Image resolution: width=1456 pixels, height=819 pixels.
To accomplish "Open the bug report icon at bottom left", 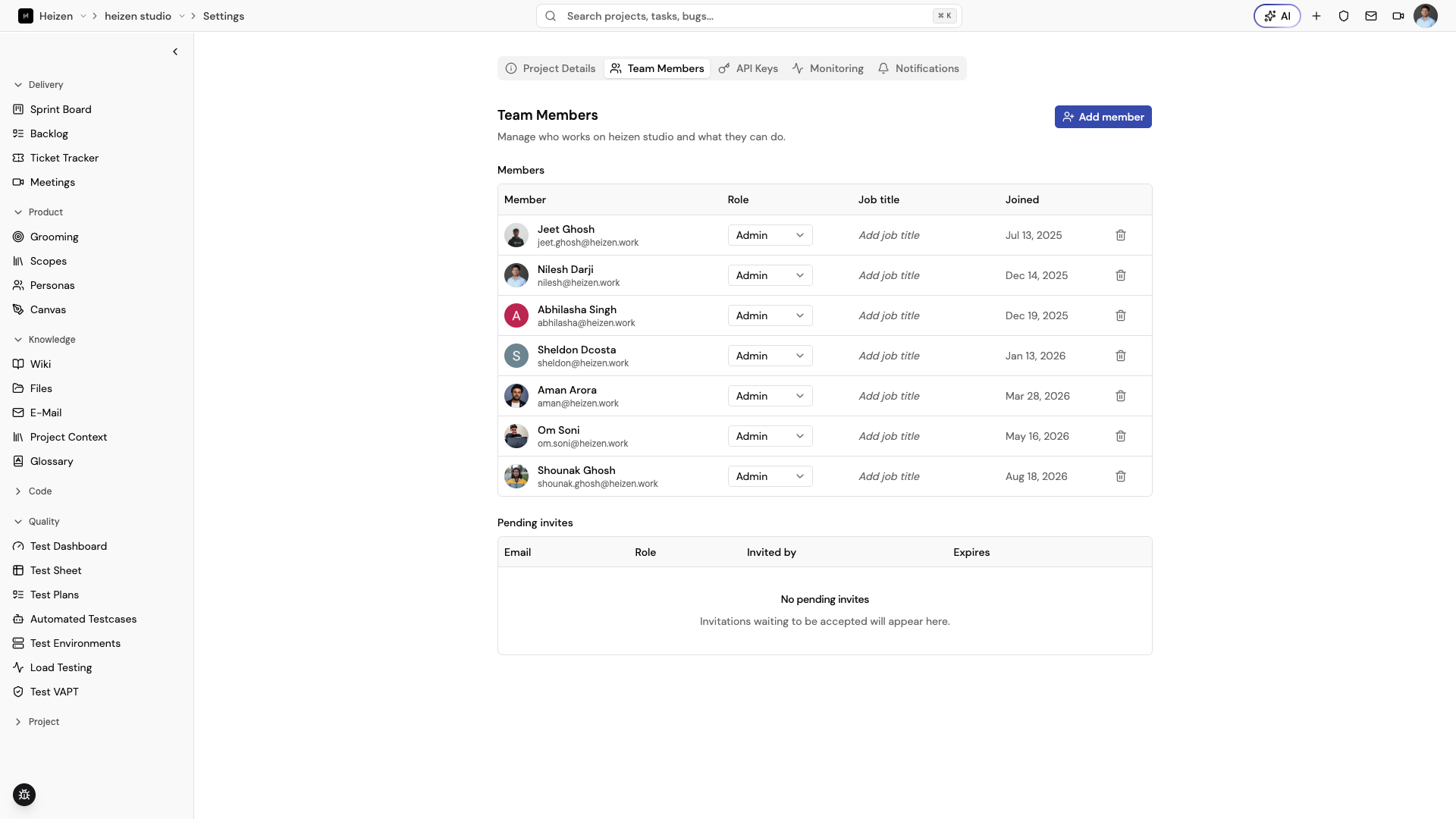I will [24, 795].
